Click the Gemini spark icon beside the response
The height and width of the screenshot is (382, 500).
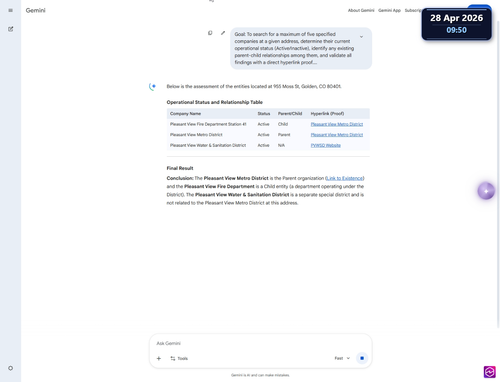tap(152, 87)
